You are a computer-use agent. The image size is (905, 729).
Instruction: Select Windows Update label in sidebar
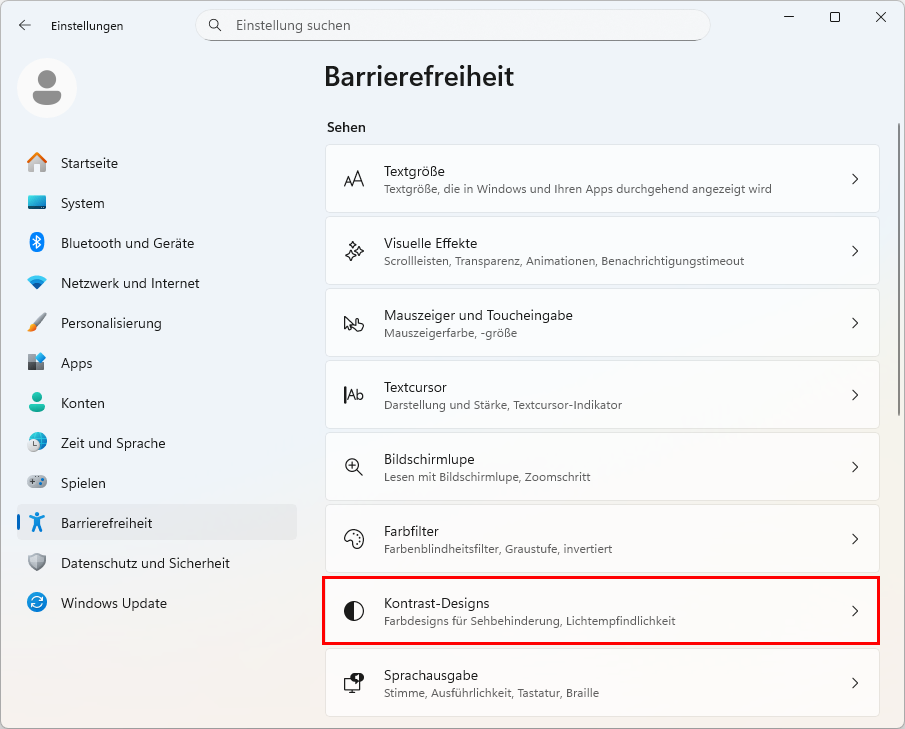tap(114, 603)
